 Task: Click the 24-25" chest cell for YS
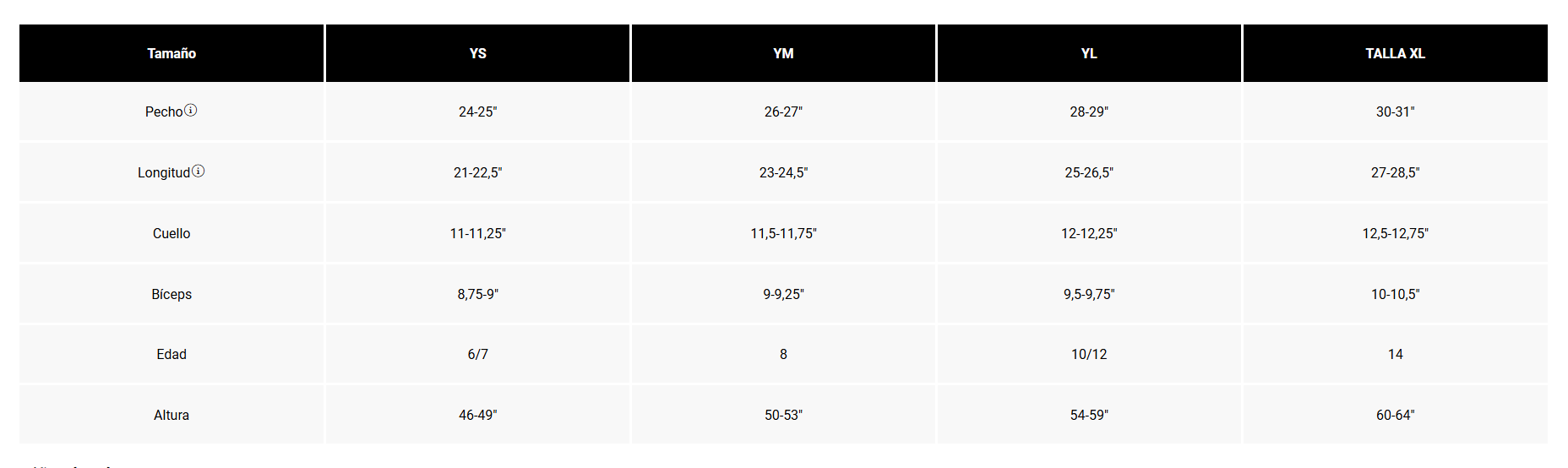[477, 112]
